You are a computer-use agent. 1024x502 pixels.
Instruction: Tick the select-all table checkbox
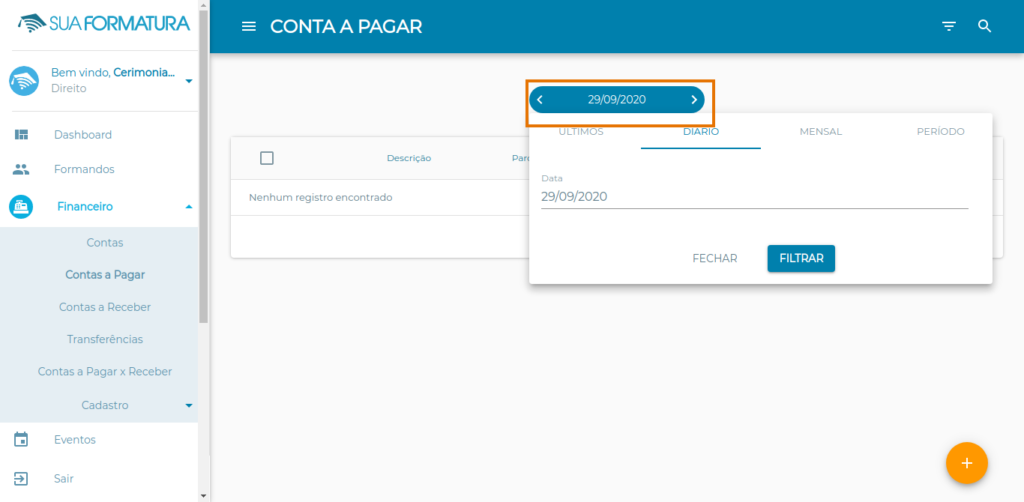267,158
